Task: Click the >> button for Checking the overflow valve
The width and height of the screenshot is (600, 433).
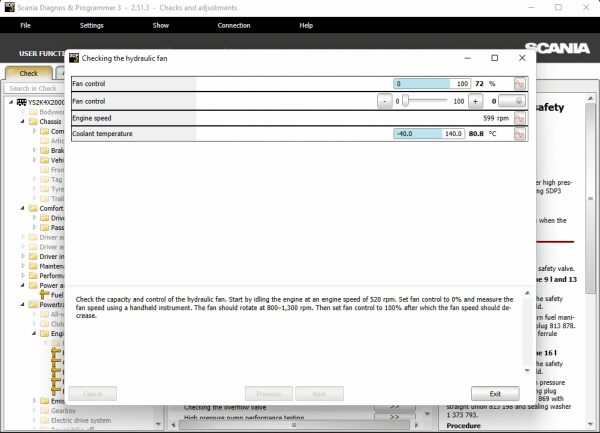Action: (x=395, y=407)
